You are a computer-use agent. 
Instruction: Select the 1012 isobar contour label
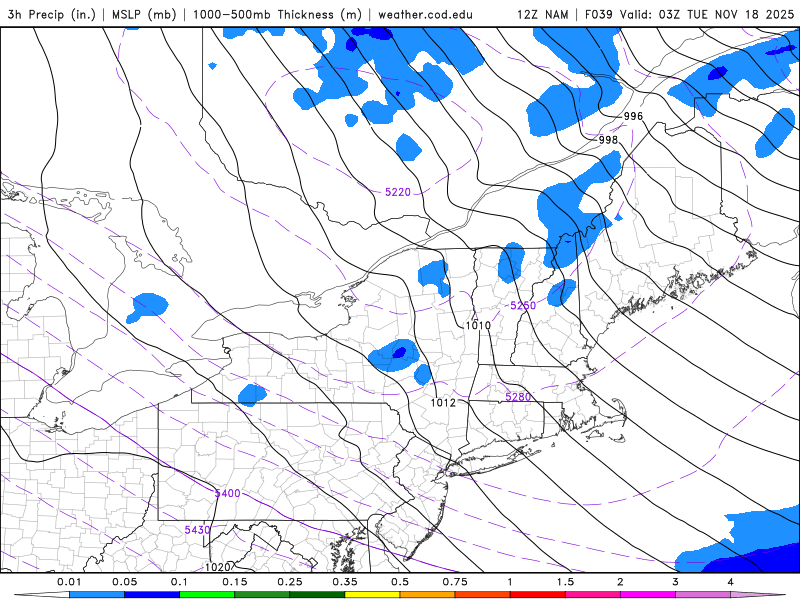click(x=443, y=403)
